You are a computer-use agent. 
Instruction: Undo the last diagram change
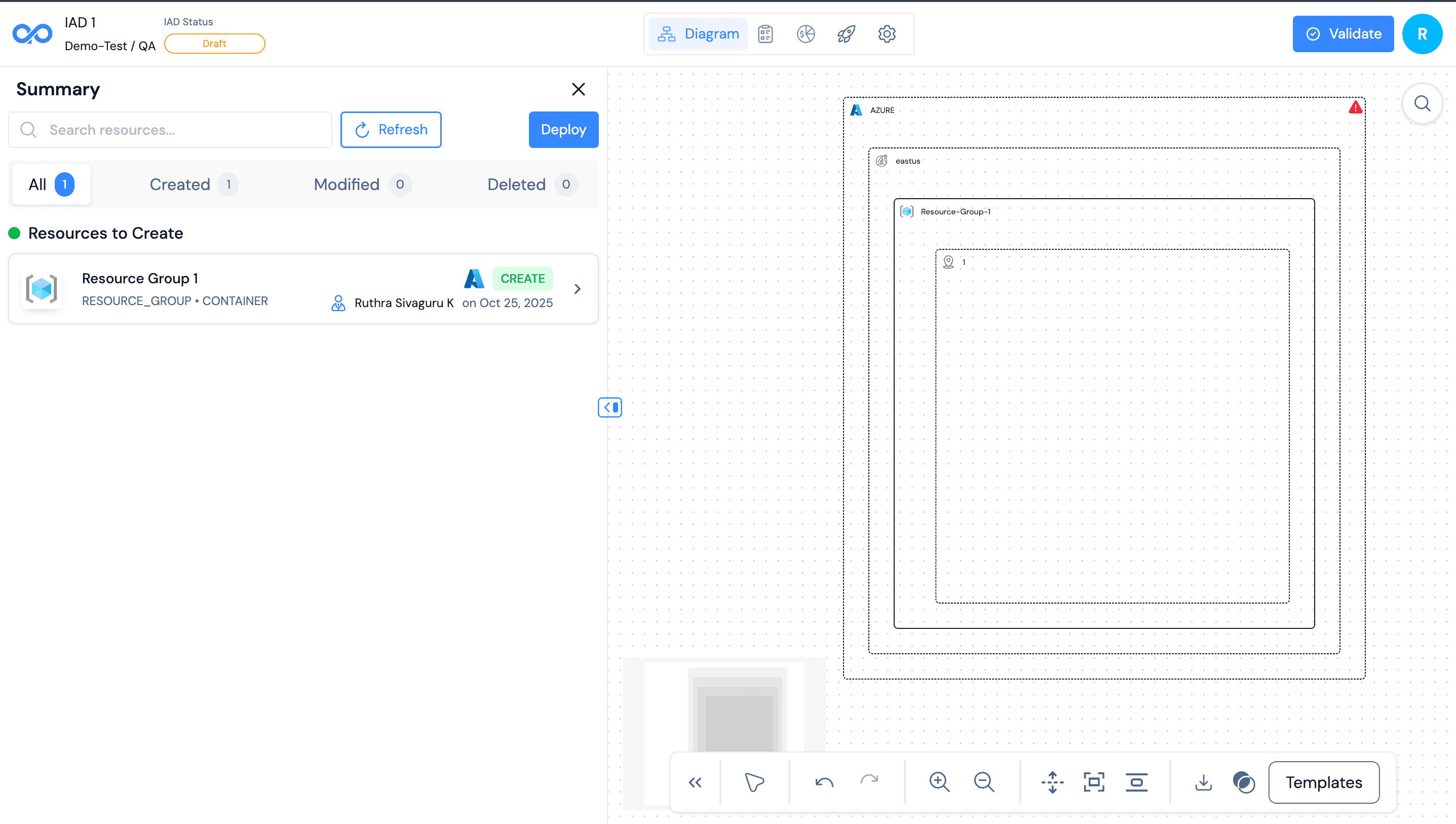tap(824, 782)
